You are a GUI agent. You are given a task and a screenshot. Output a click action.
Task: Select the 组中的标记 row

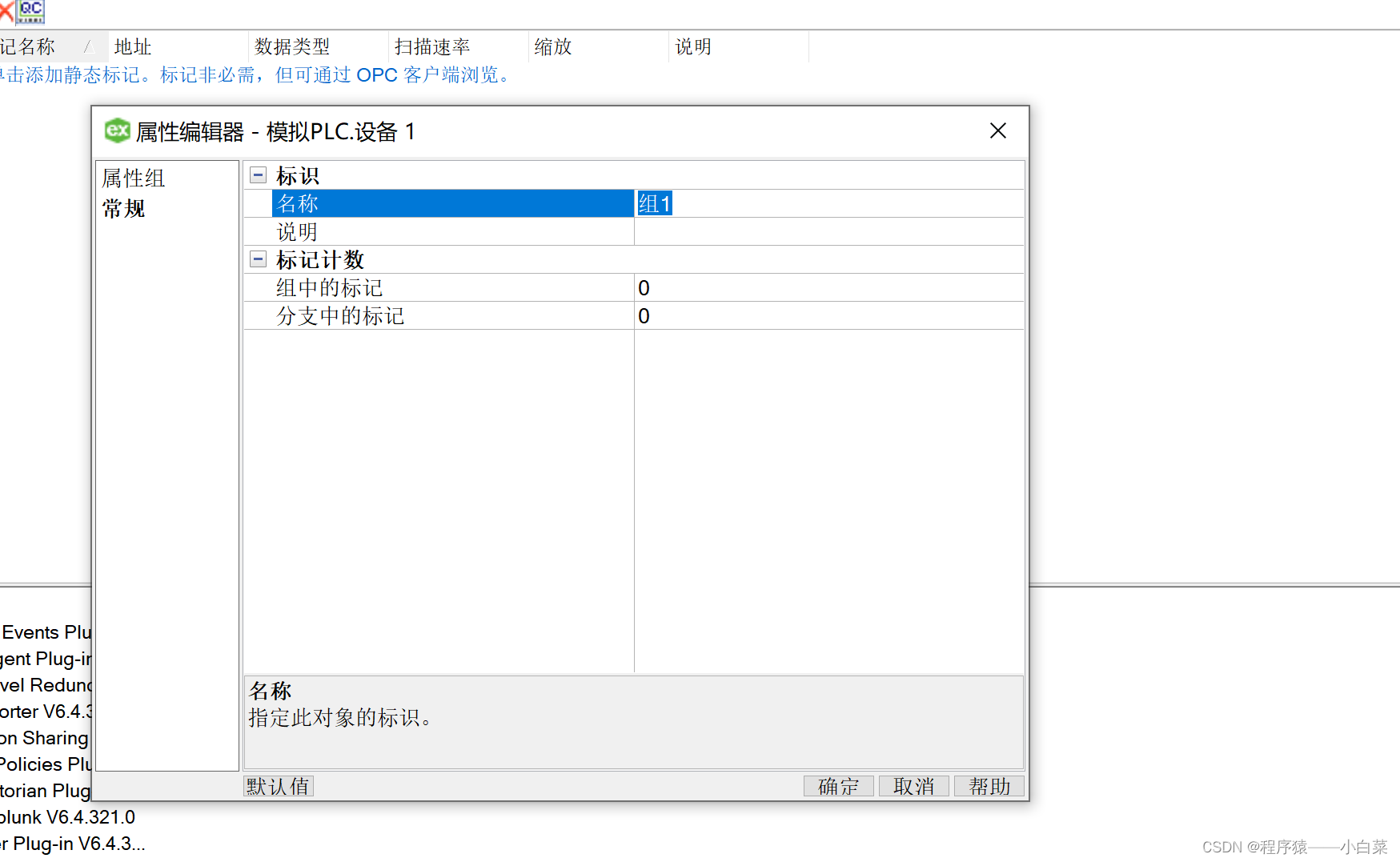(x=453, y=287)
